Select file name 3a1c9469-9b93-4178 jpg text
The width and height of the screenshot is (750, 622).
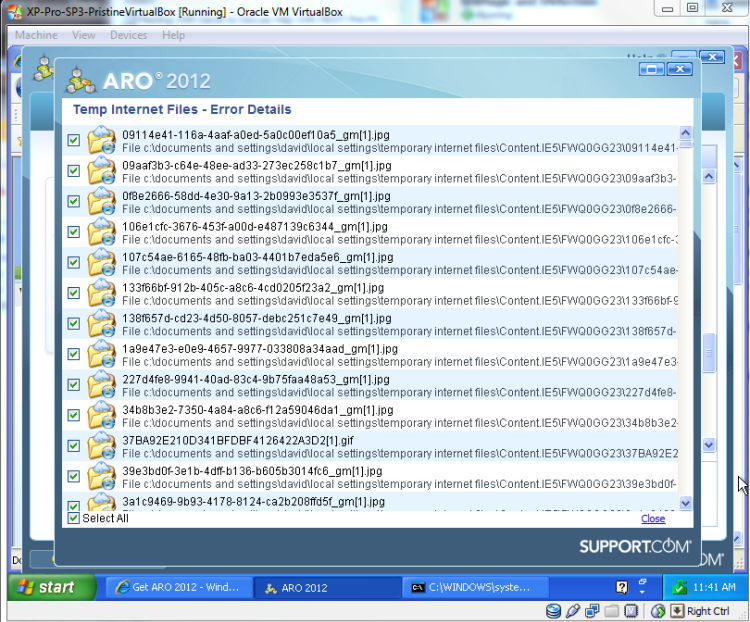[x=254, y=501]
